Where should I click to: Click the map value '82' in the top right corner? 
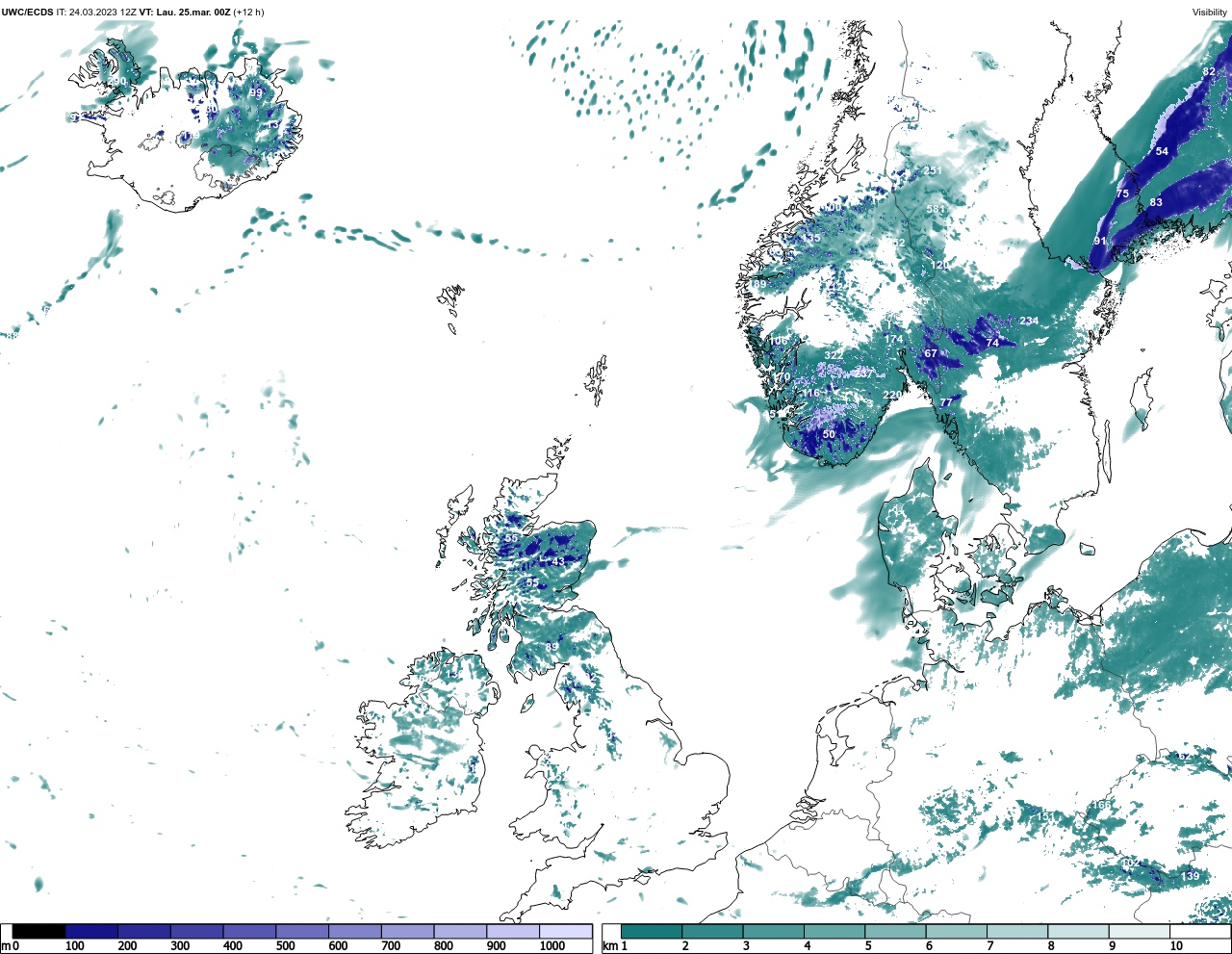[1209, 71]
